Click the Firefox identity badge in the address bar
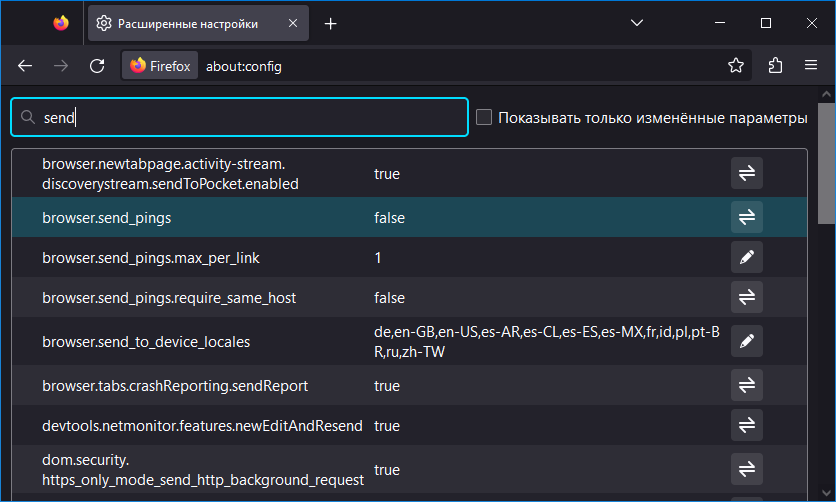The width and height of the screenshot is (836, 502). 160,66
